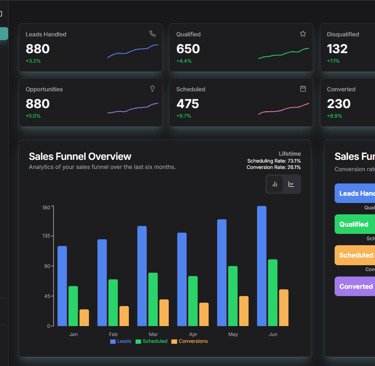
Task: Toggle Scheduled series in chart legend
Action: pos(151,341)
